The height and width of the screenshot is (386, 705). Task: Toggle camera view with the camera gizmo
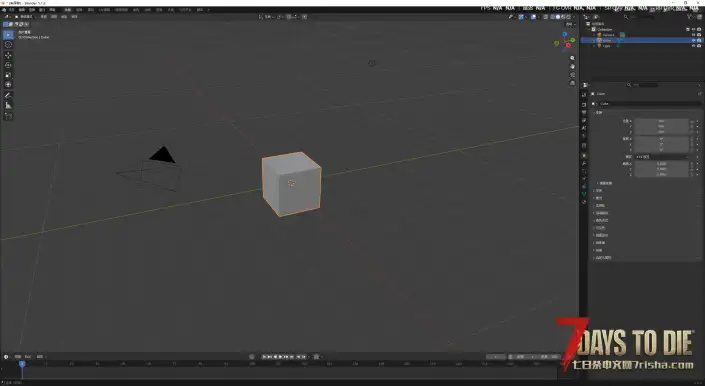[x=572, y=75]
